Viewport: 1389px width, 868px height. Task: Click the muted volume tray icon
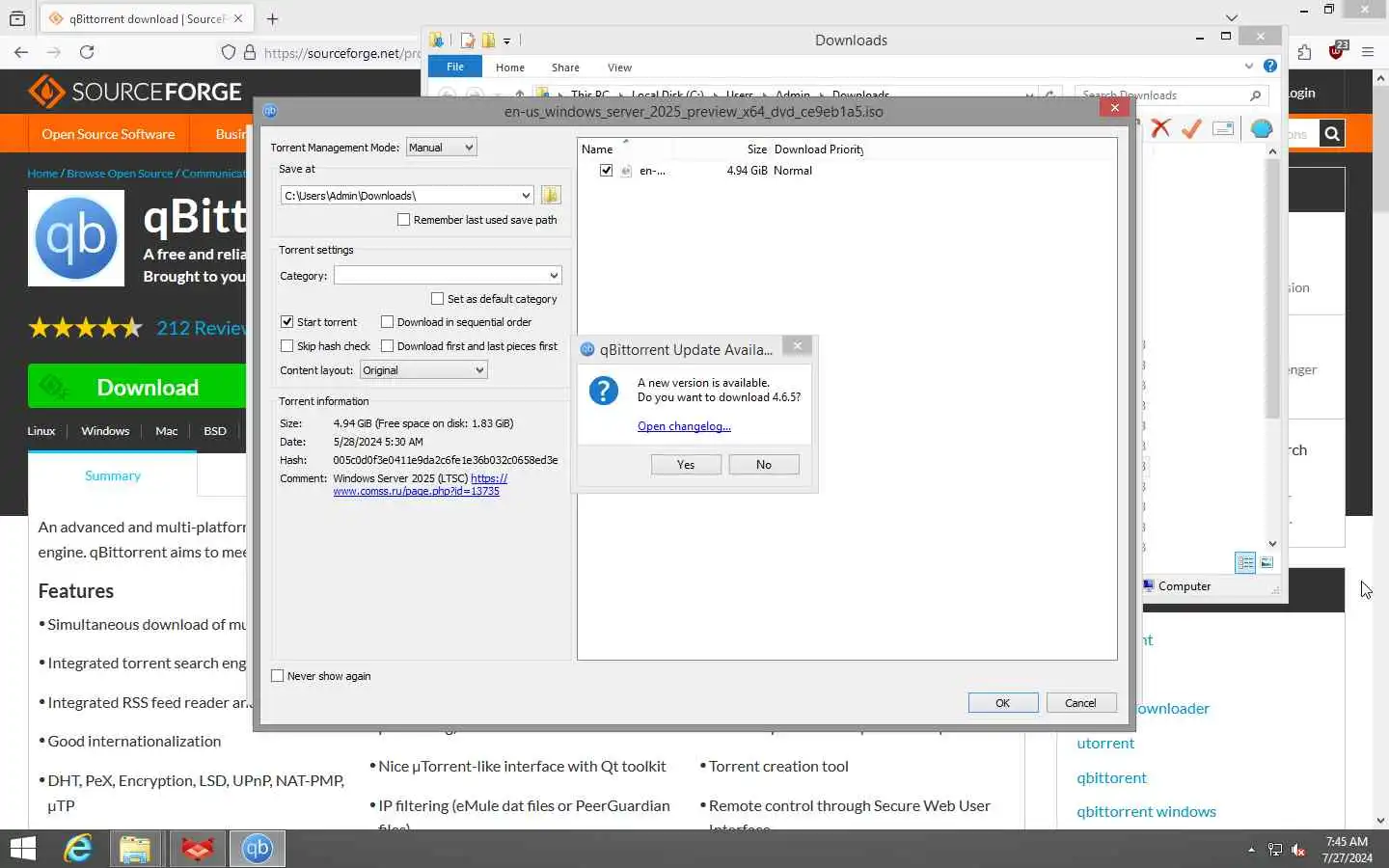[x=1298, y=850]
